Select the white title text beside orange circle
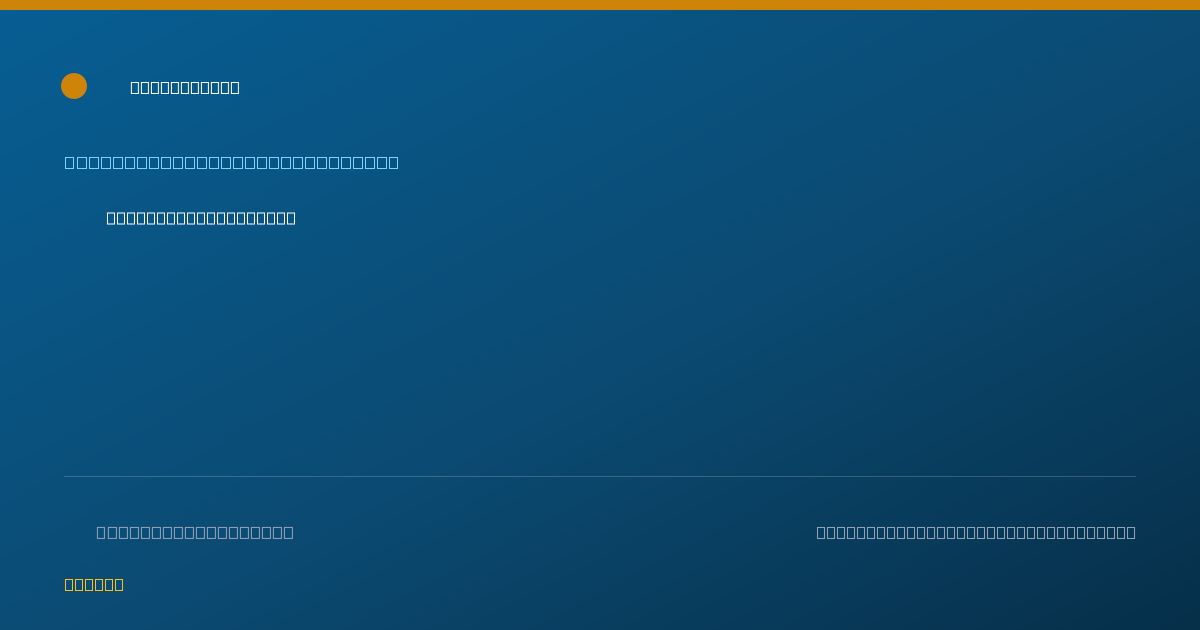This screenshot has height=630, width=1200. tap(185, 87)
